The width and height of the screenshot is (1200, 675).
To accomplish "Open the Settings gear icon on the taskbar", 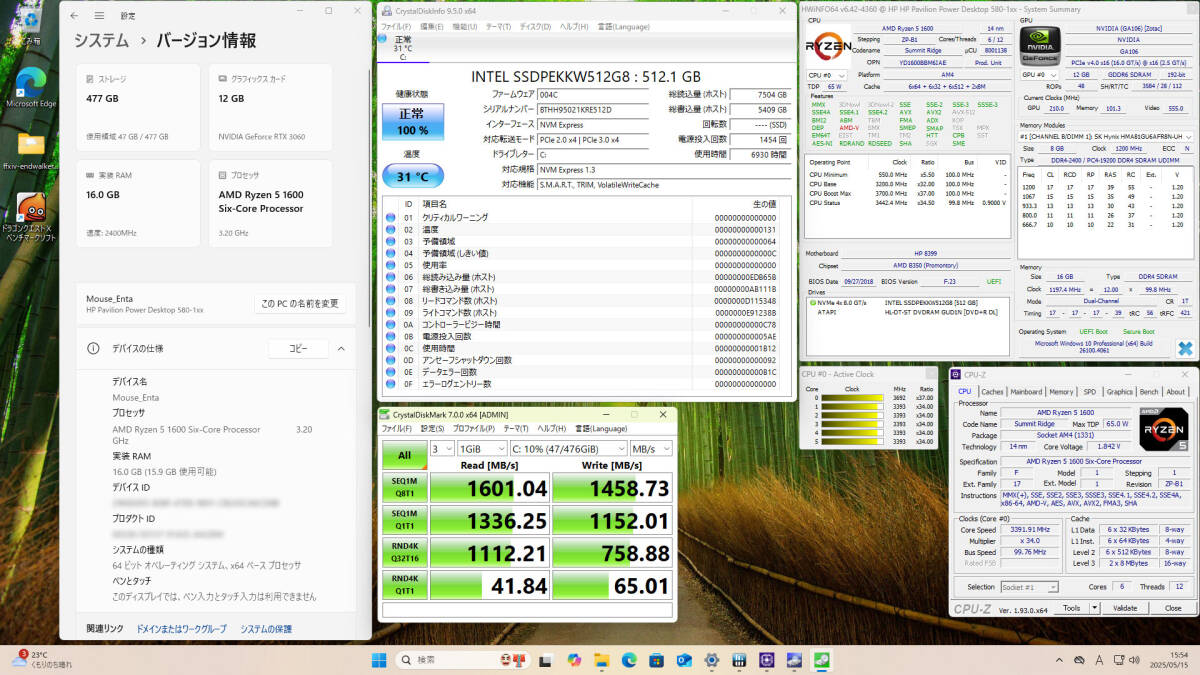I will [712, 660].
